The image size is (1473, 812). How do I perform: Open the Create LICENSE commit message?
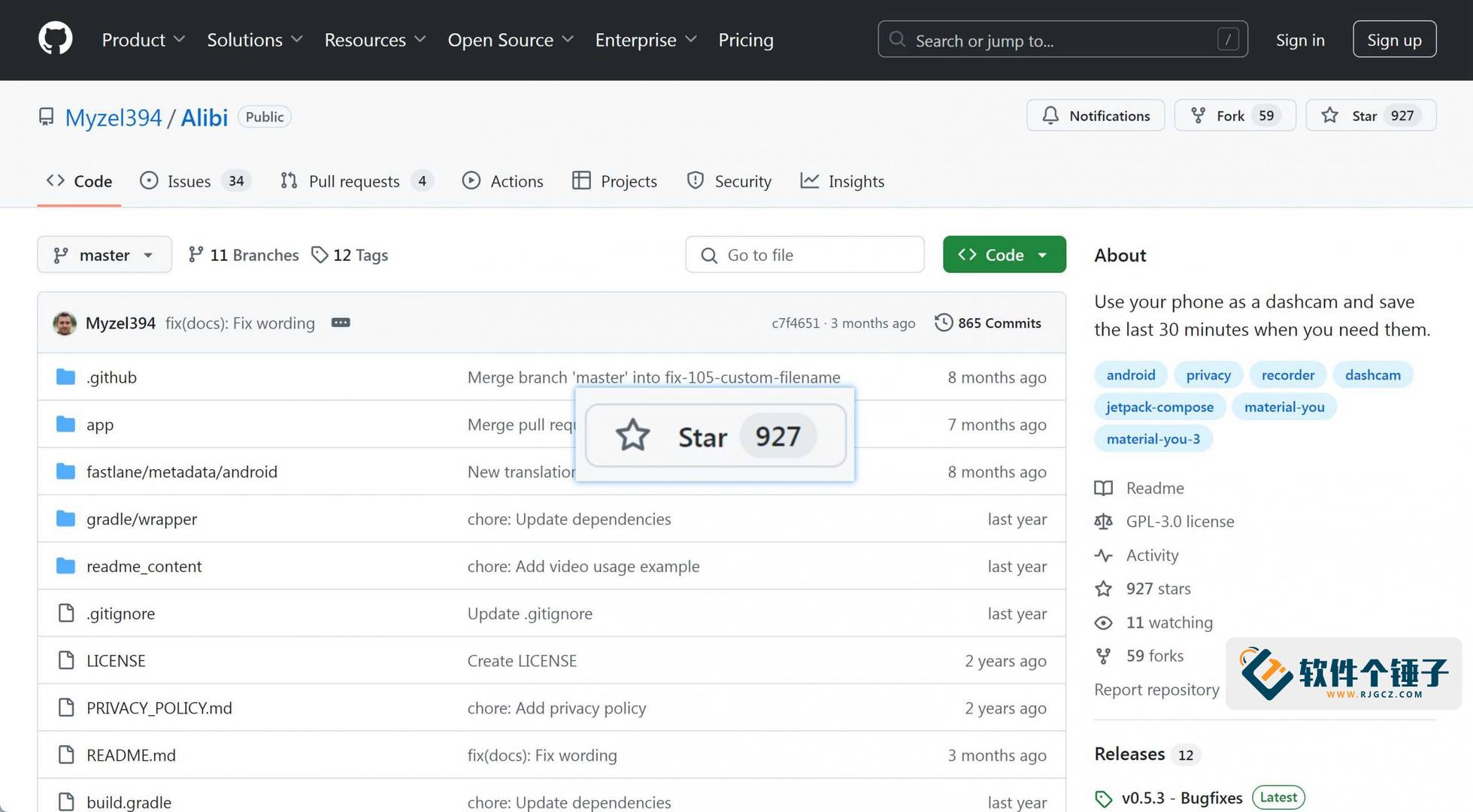[x=522, y=661]
